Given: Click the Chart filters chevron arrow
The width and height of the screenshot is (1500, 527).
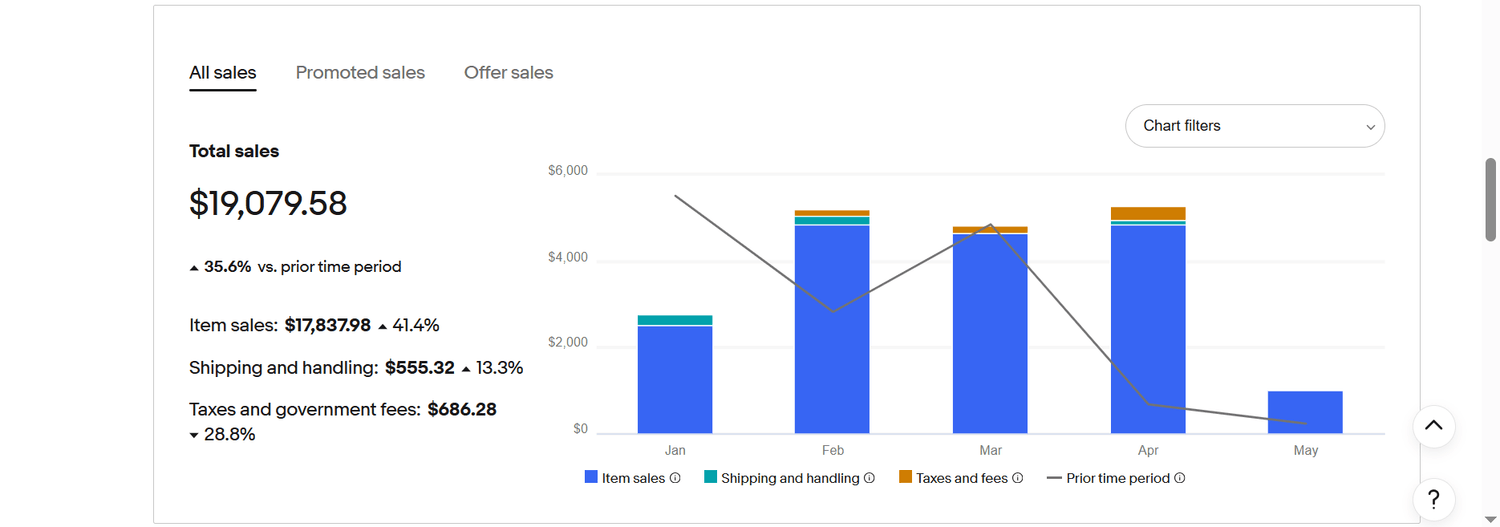Looking at the screenshot, I should 1370,127.
